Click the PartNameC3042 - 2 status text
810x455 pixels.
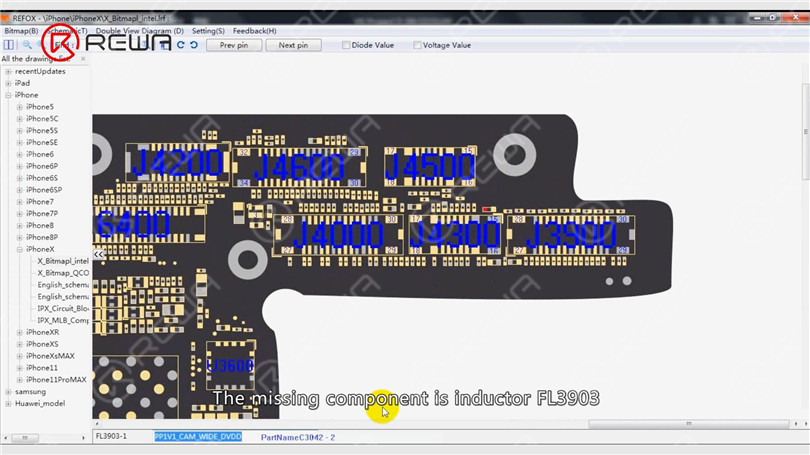pyautogui.click(x=298, y=437)
